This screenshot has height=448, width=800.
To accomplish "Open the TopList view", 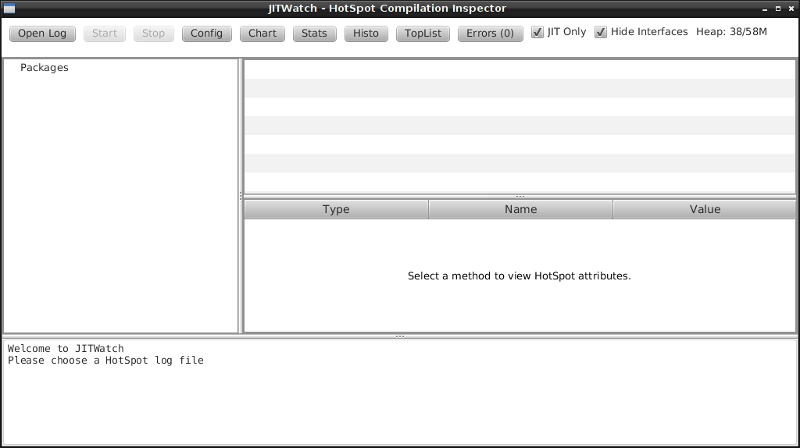I will pyautogui.click(x=423, y=34).
